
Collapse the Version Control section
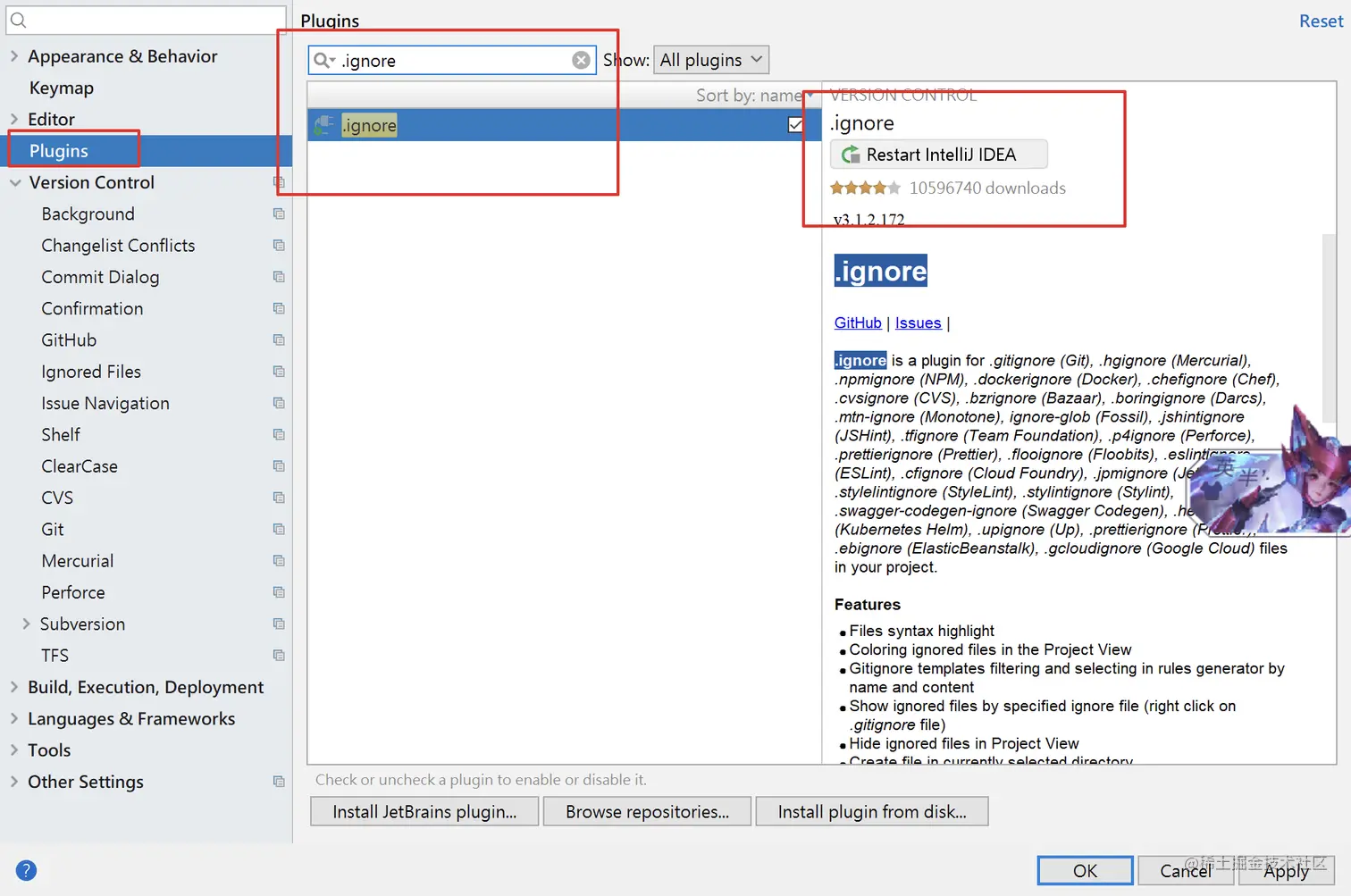tap(14, 182)
